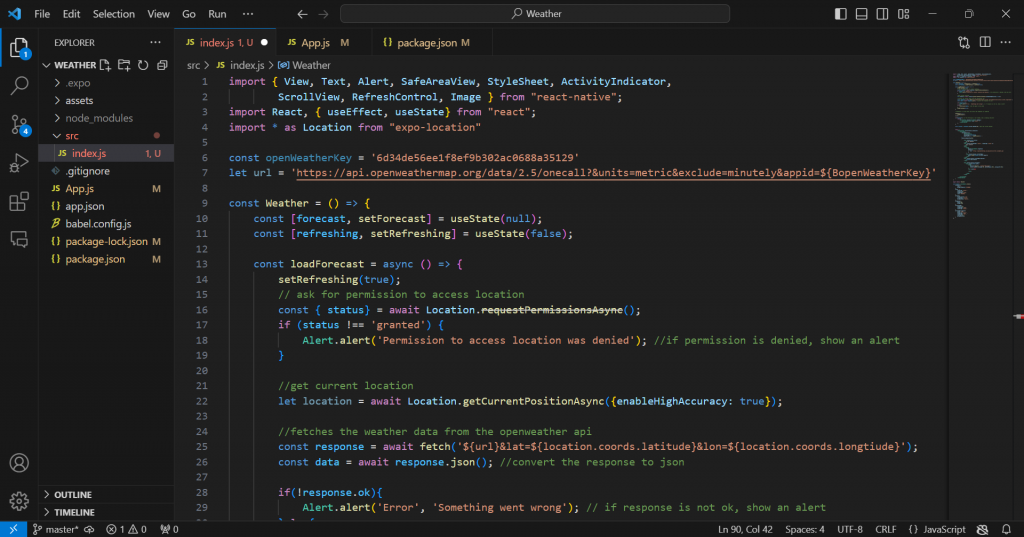This screenshot has height=537, width=1024.
Task: Click the ports forwarded indicator showing 0
Action: pyautogui.click(x=169, y=529)
